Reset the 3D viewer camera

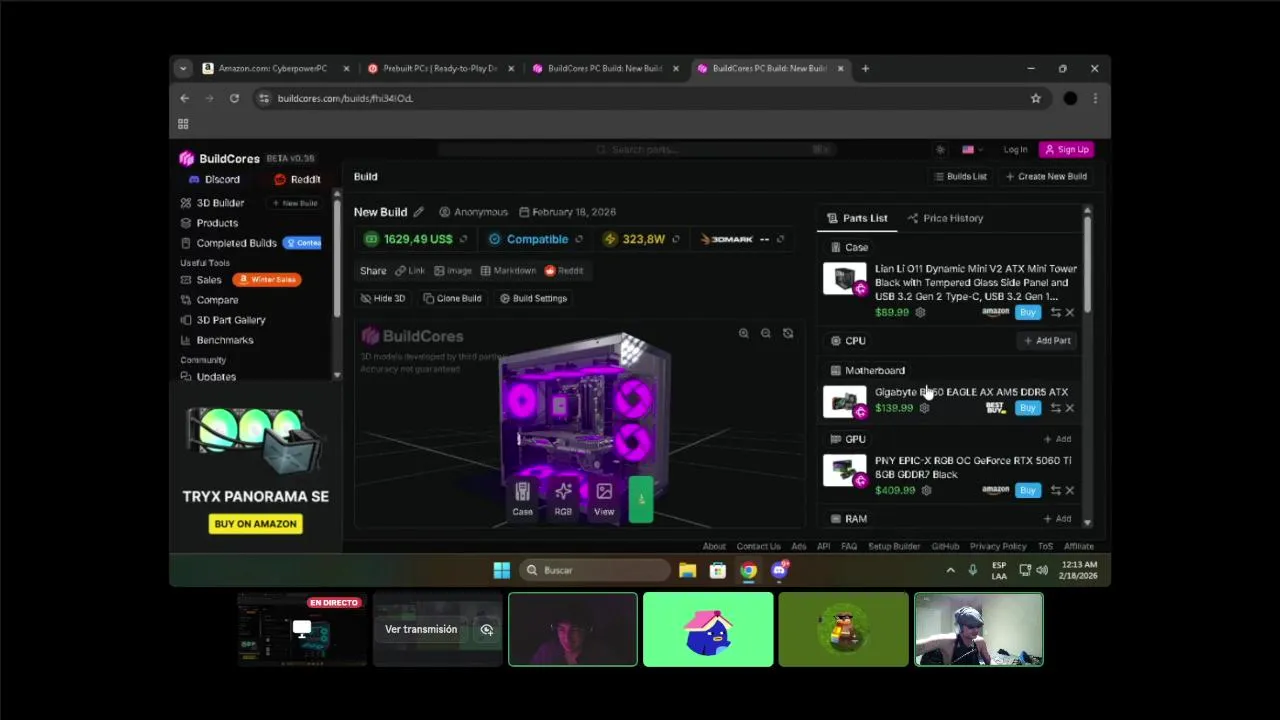pyautogui.click(x=788, y=334)
